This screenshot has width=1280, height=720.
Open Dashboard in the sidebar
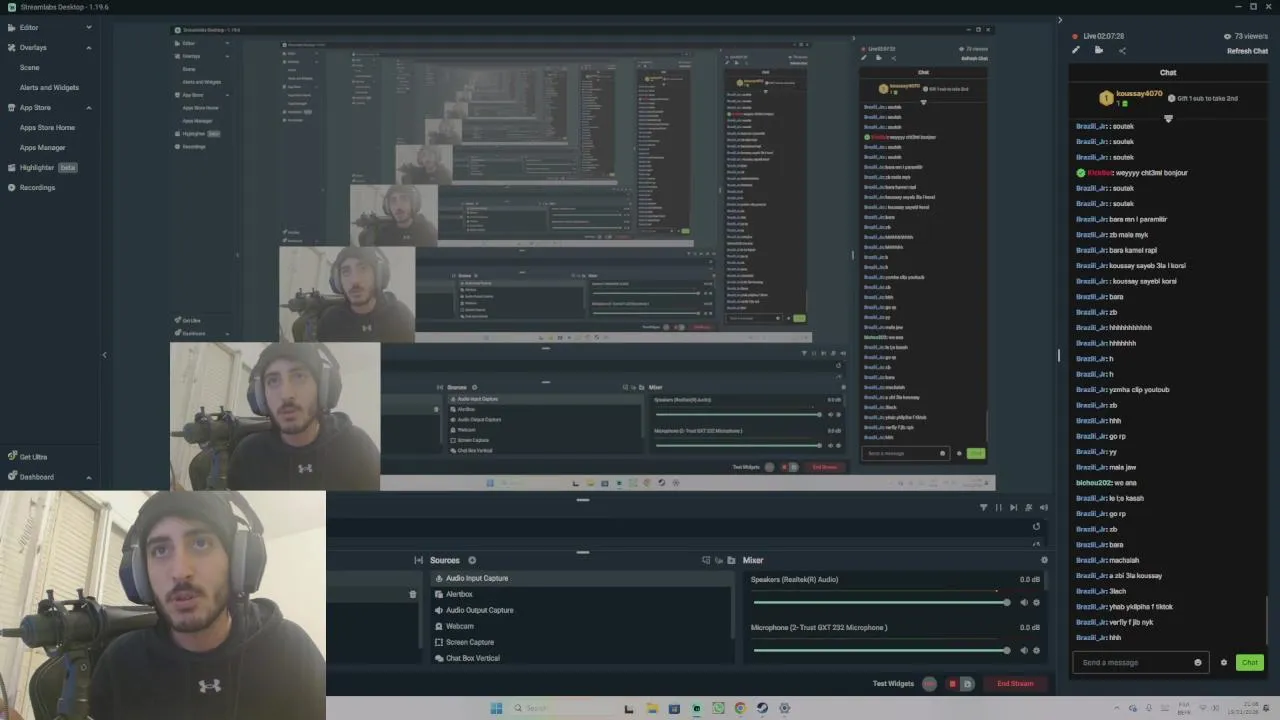point(37,477)
